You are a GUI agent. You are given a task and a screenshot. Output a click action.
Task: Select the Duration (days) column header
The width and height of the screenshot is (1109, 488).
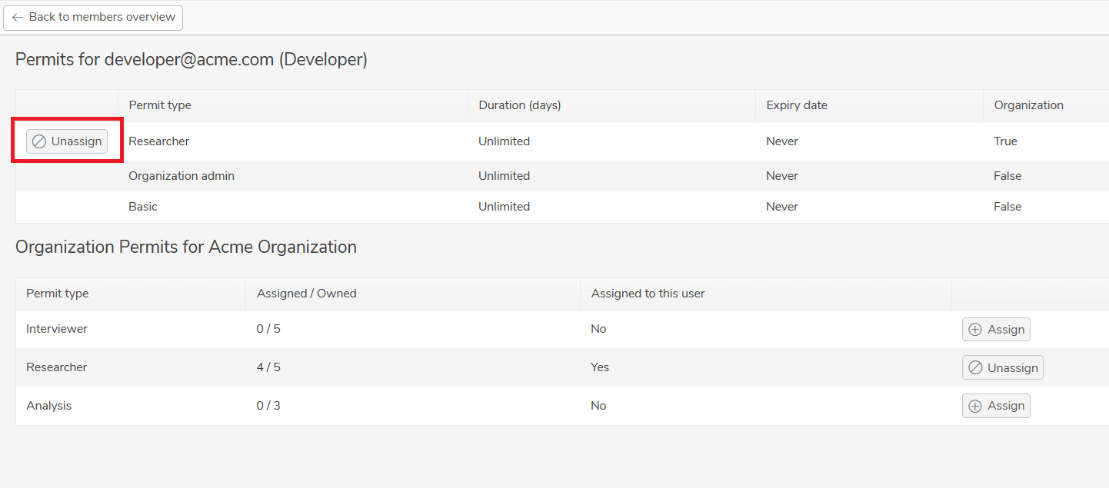(520, 105)
